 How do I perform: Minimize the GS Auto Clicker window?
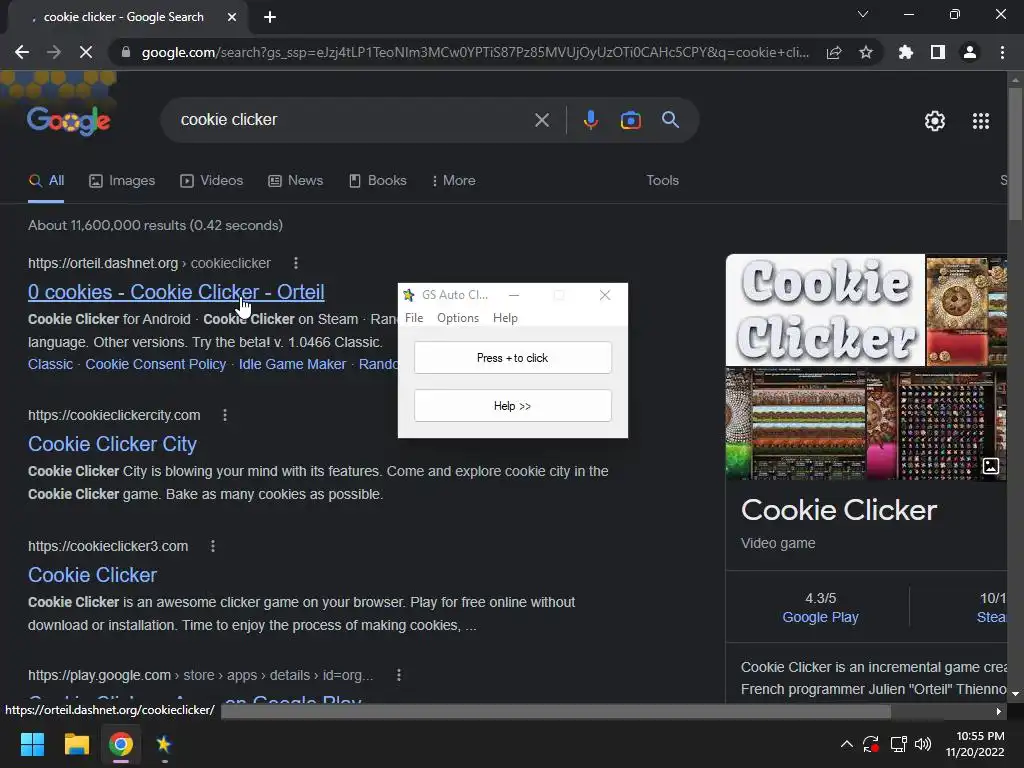[514, 295]
